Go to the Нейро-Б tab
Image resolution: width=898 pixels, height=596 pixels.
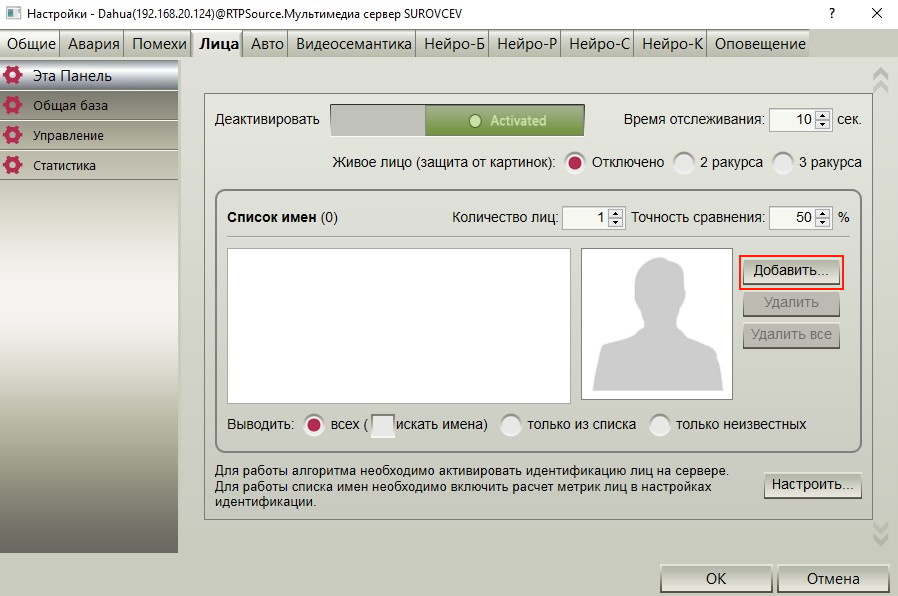(x=454, y=44)
